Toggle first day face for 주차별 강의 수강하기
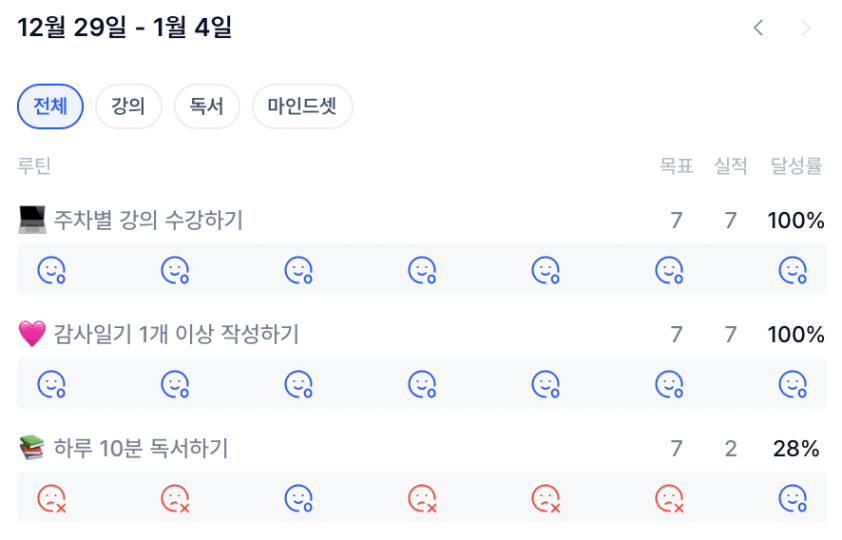842x540 pixels. click(x=51, y=270)
